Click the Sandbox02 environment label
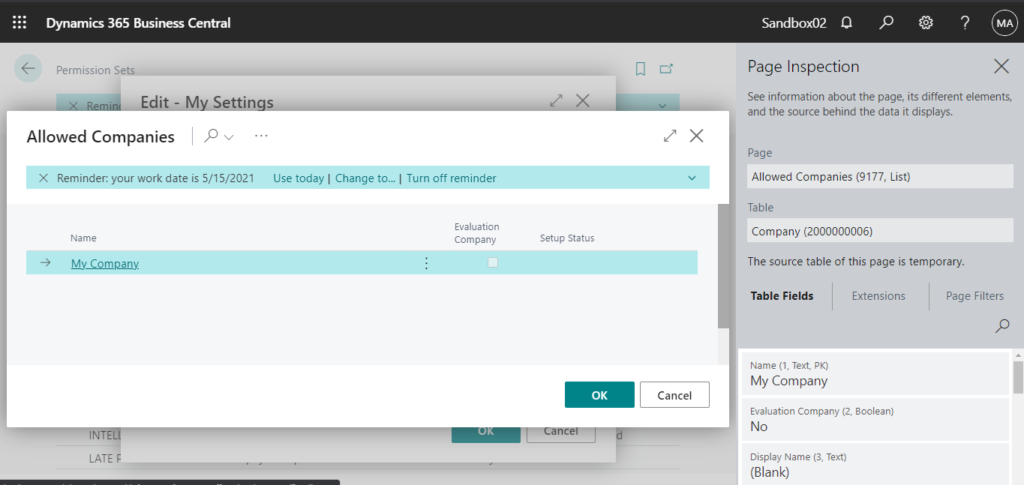This screenshot has width=1024, height=485. [793, 23]
